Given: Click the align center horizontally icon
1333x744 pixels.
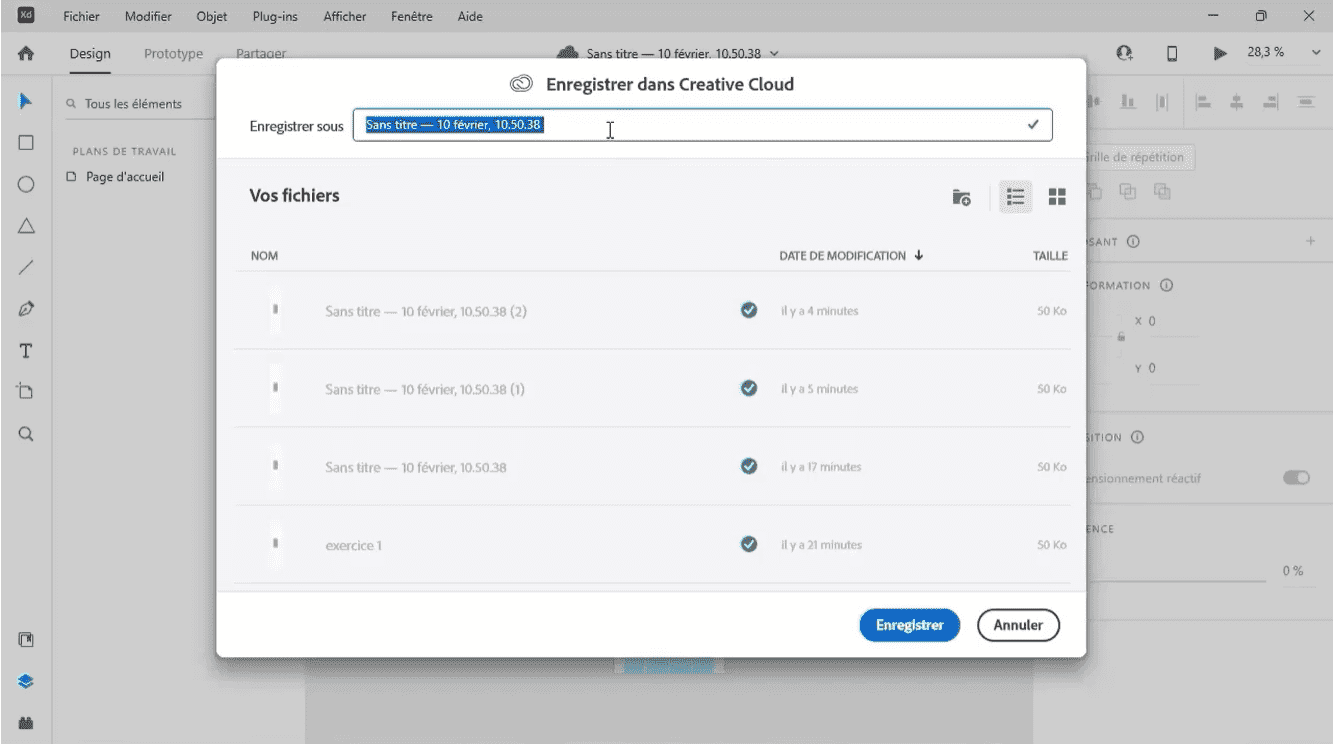Looking at the screenshot, I should (x=1238, y=101).
